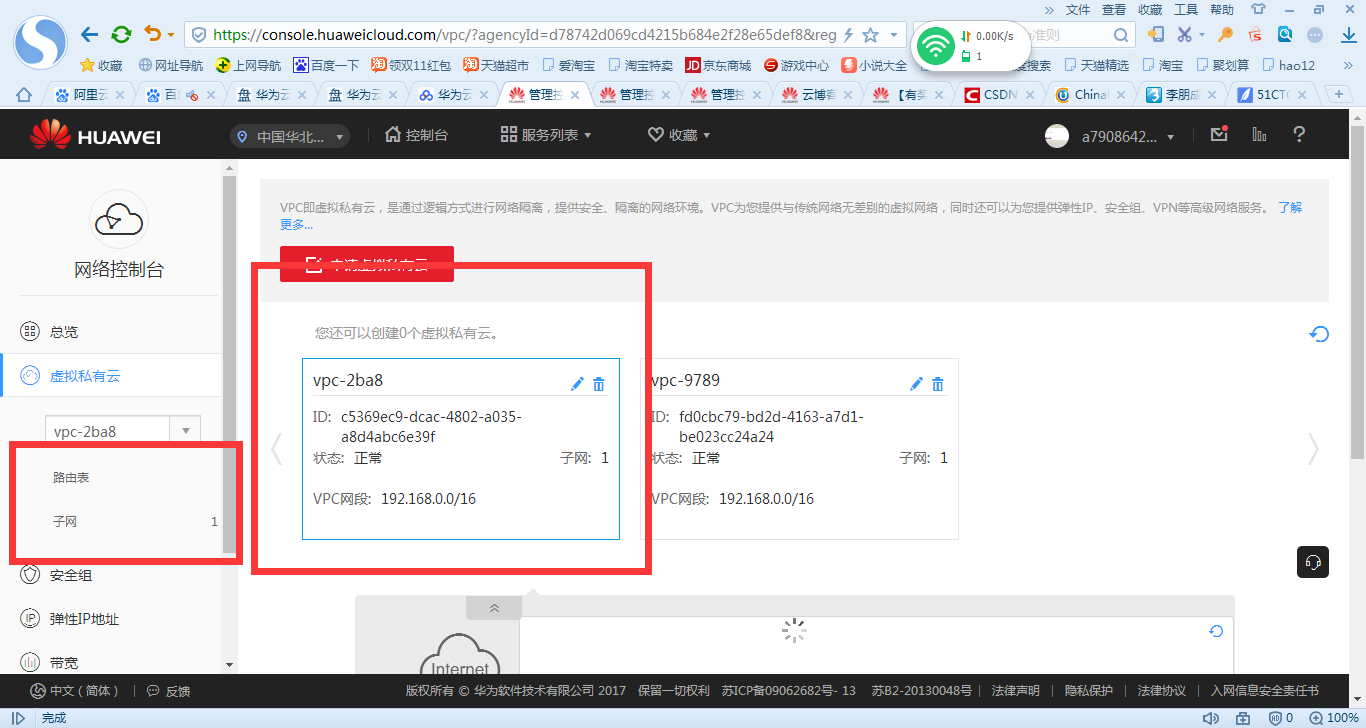Viewport: 1366px width, 728px height.
Task: Open dropdown arrow next to the orange undo icon
Action: [x=171, y=35]
